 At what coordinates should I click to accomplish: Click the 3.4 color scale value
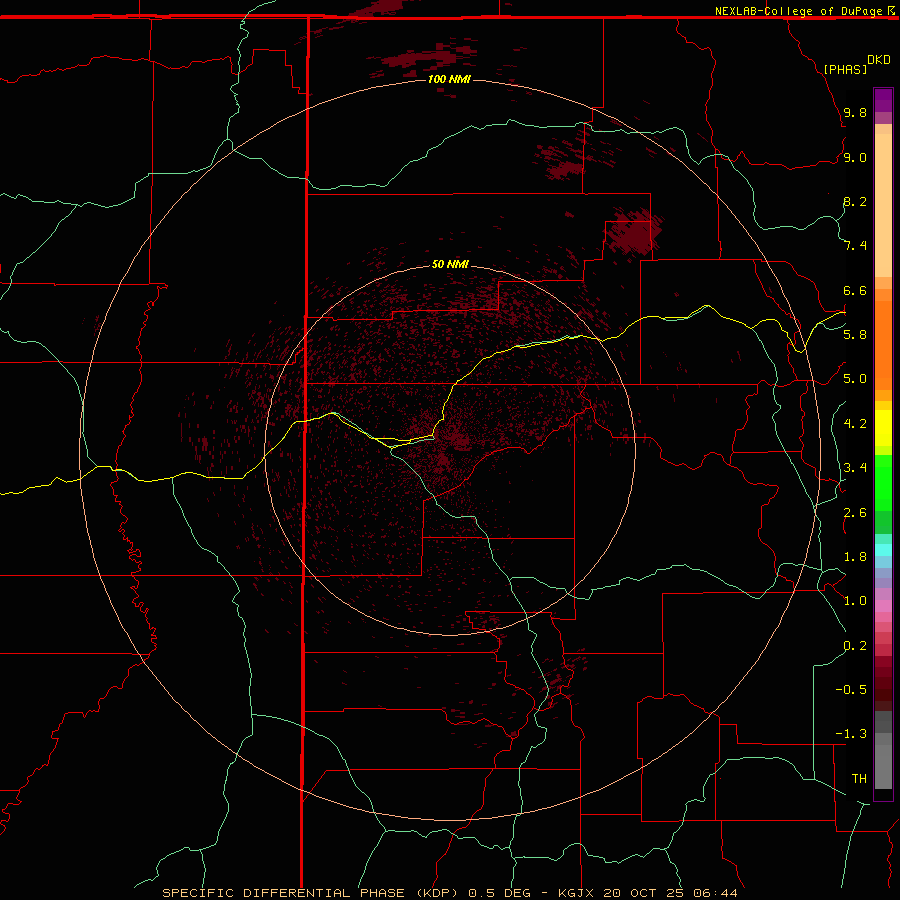pyautogui.click(x=855, y=467)
